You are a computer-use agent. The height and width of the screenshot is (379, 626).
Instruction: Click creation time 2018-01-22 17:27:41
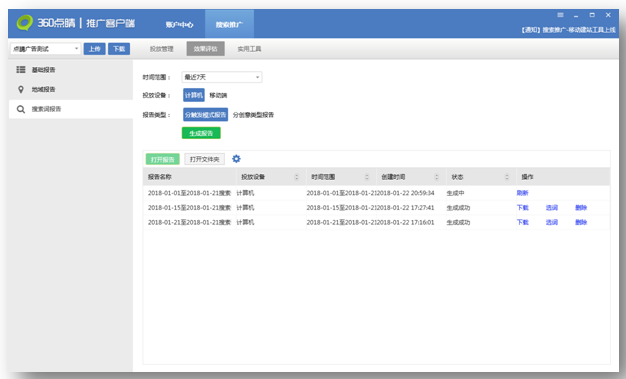click(x=405, y=208)
